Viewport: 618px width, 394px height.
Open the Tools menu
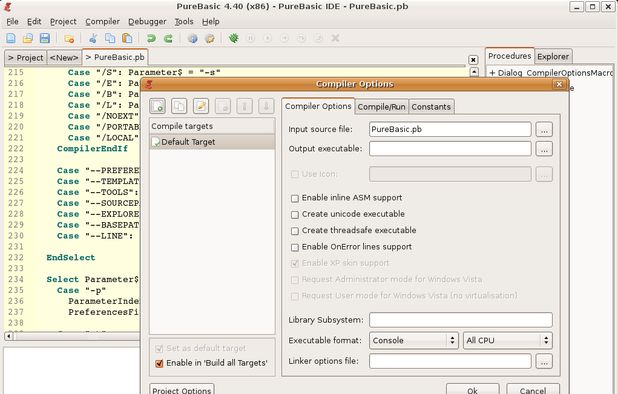coord(184,22)
